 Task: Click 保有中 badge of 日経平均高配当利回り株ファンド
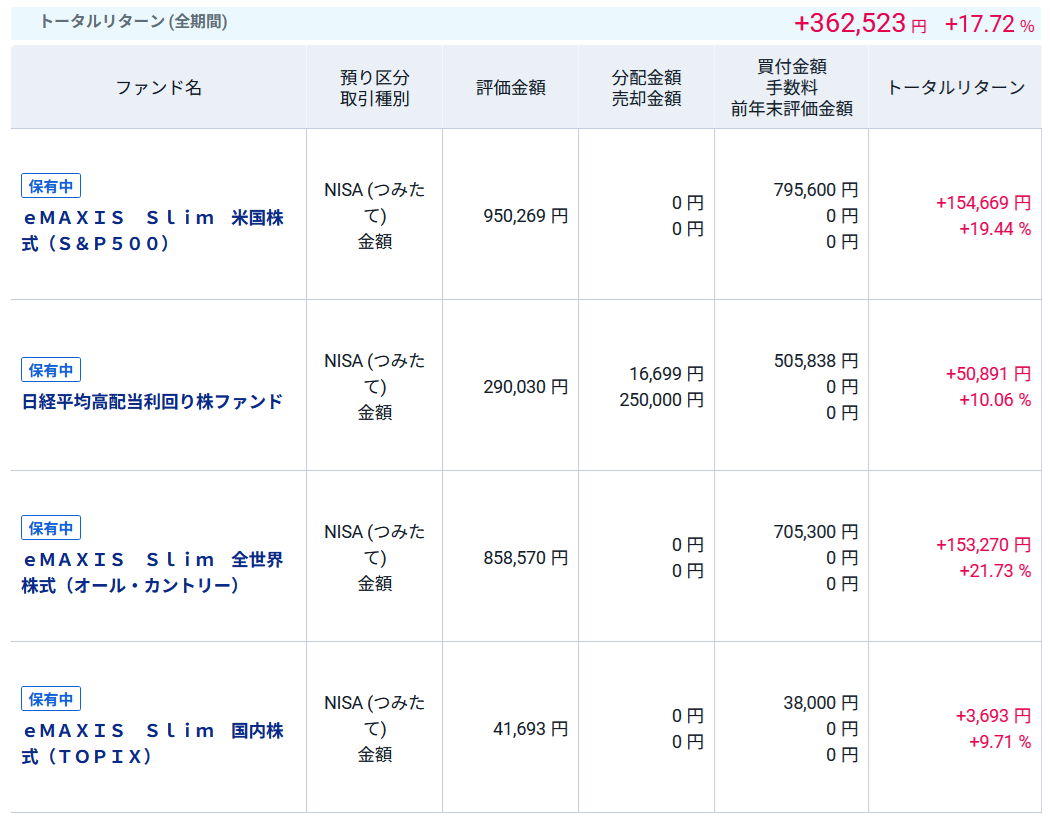click(x=51, y=370)
